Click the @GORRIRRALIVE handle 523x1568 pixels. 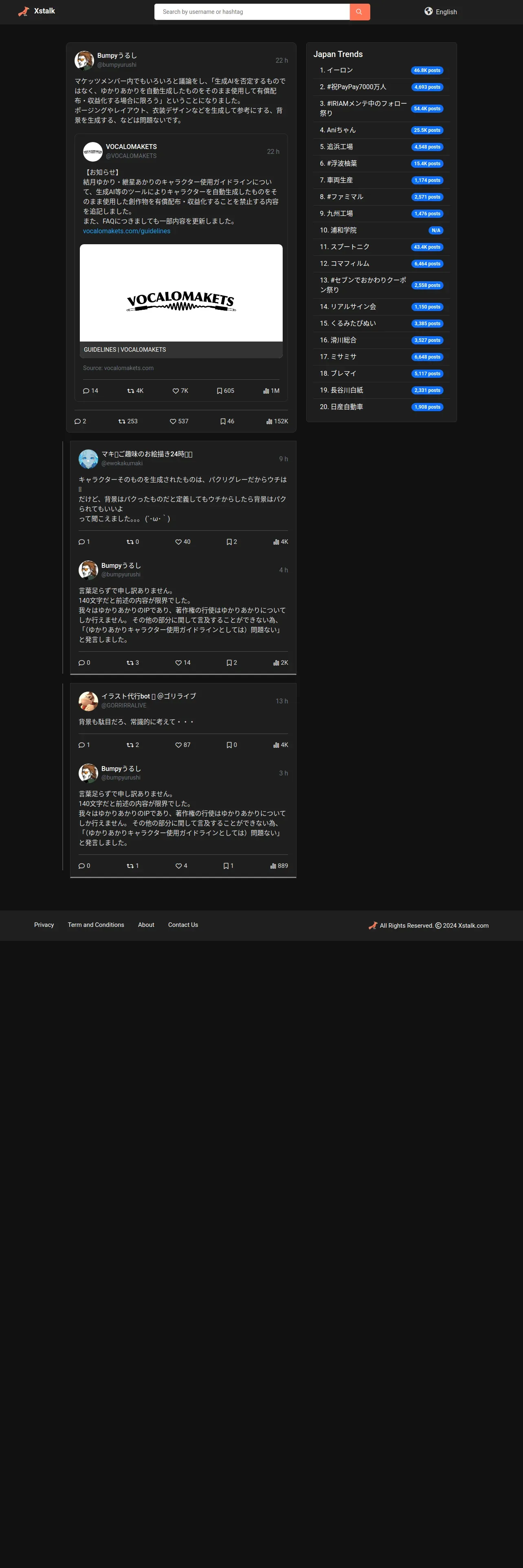(x=123, y=705)
